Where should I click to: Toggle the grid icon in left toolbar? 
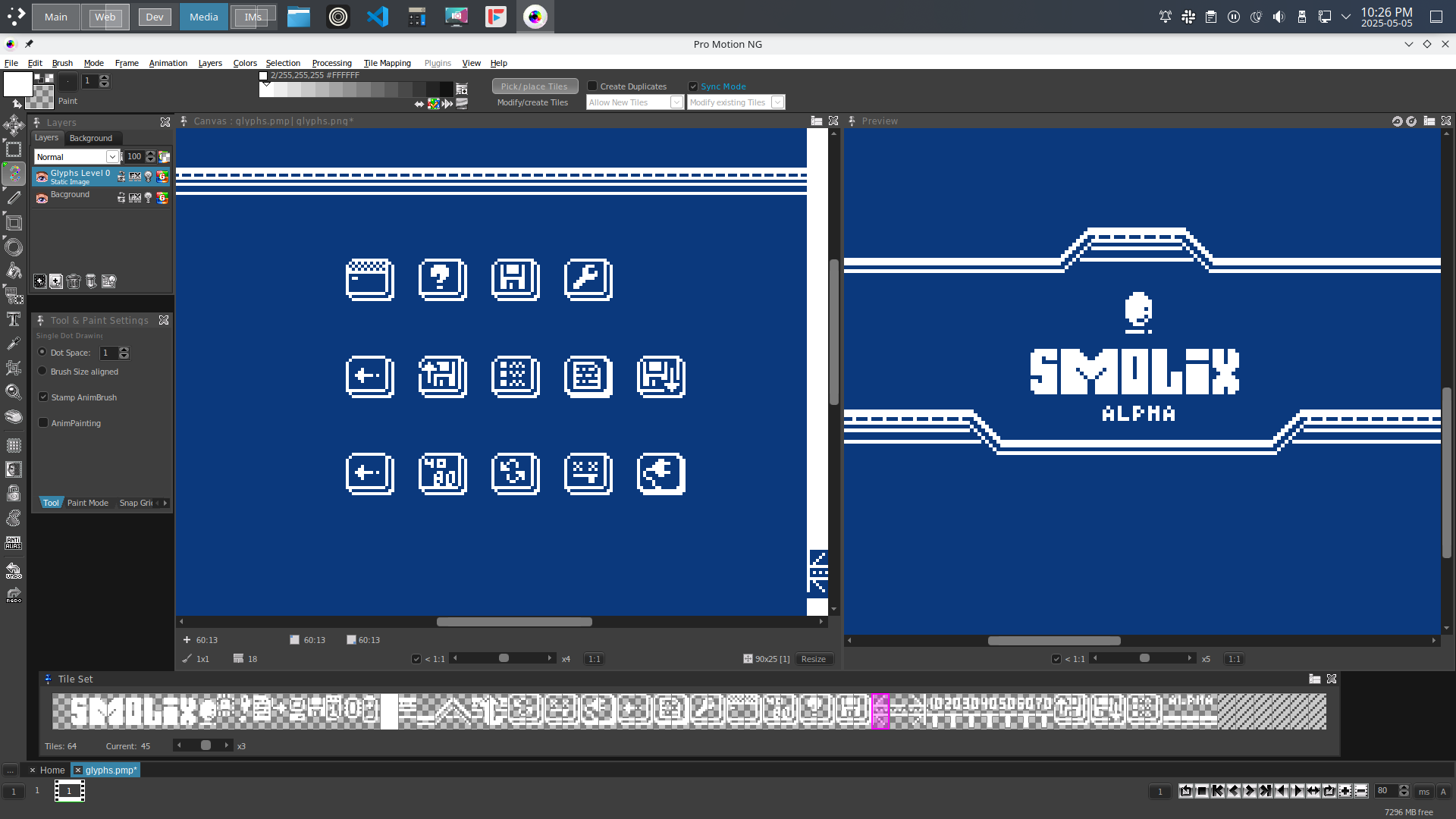tap(14, 445)
